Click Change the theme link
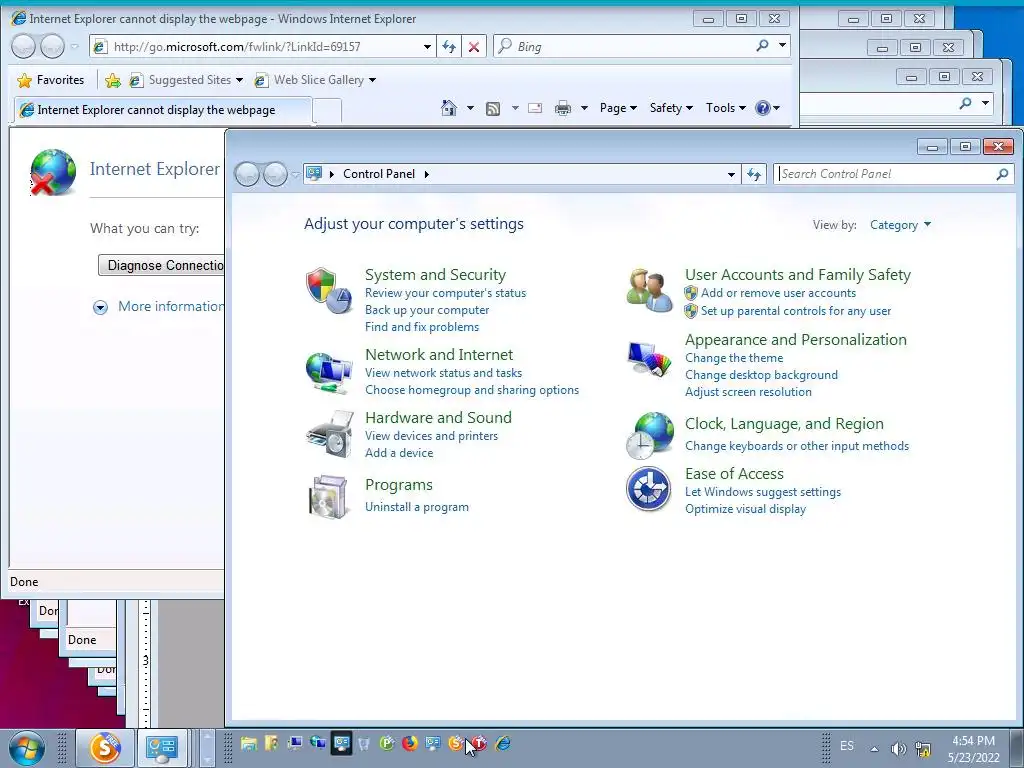1024x768 pixels. [734, 358]
